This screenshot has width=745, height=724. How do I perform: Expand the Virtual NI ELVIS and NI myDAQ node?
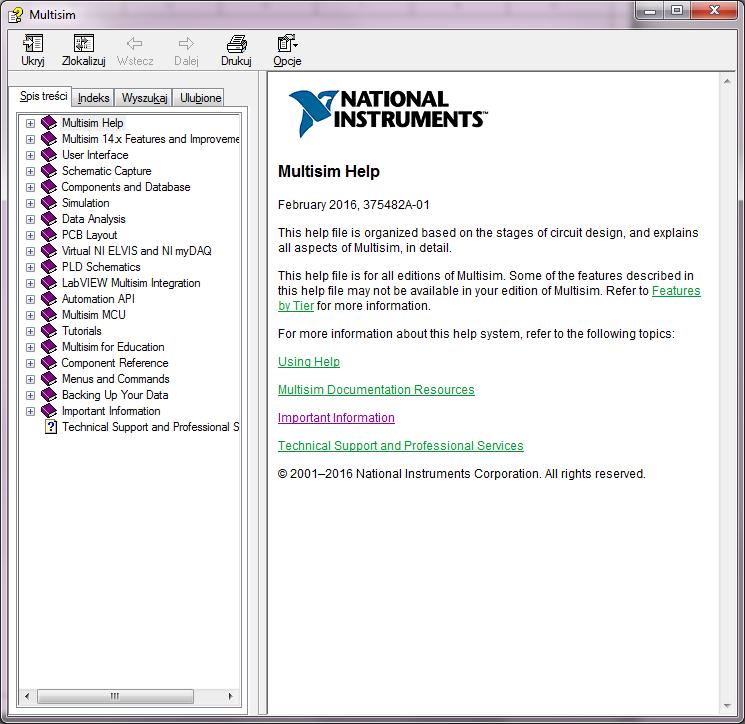coord(30,251)
